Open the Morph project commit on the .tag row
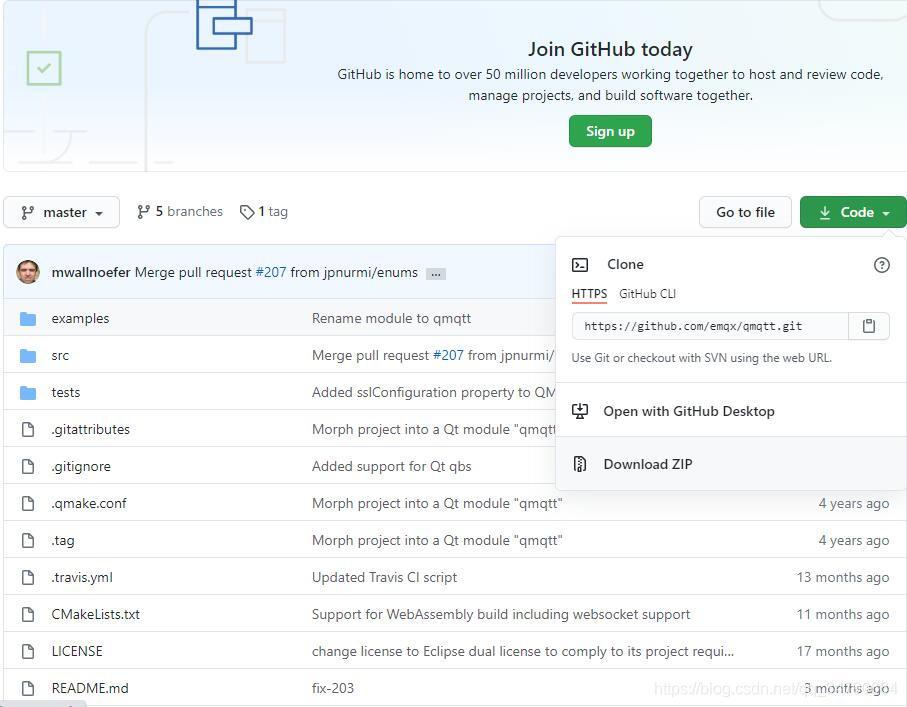907x707 pixels. coord(437,541)
